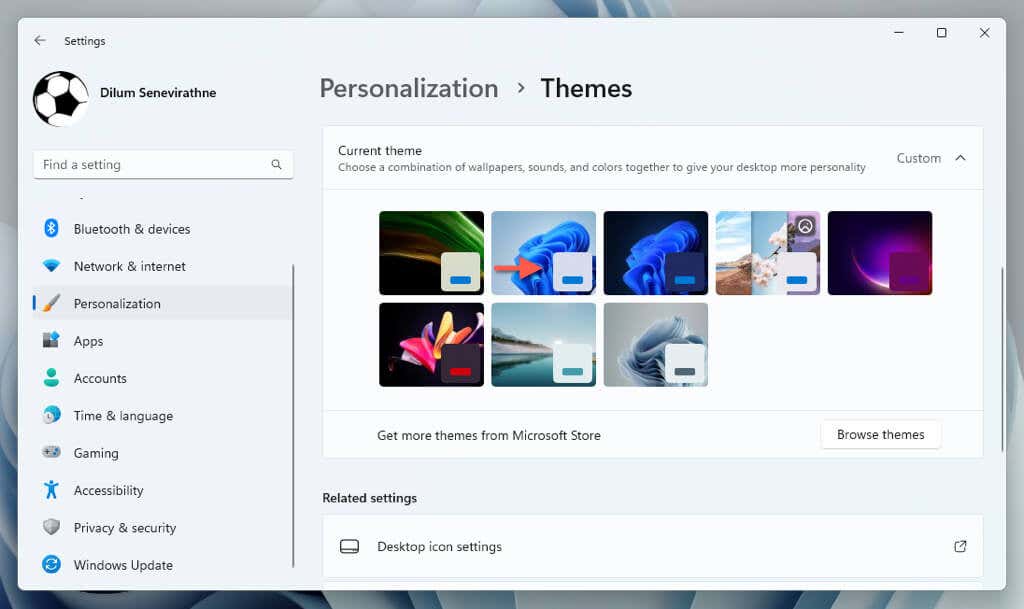Click the Privacy & security shield icon
Image resolution: width=1024 pixels, height=609 pixels.
51,527
